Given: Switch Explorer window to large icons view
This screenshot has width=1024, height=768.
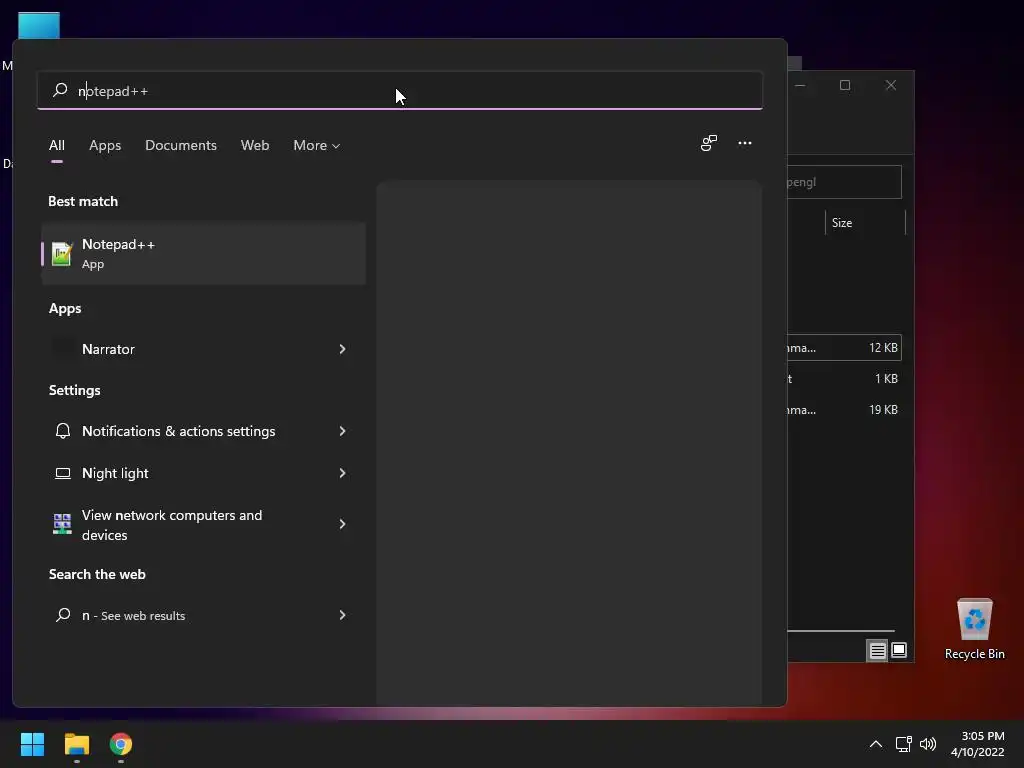Looking at the screenshot, I should [x=899, y=650].
